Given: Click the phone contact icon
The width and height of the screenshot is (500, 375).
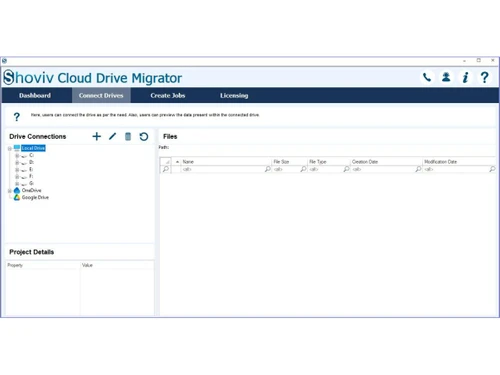Looking at the screenshot, I should point(427,77).
